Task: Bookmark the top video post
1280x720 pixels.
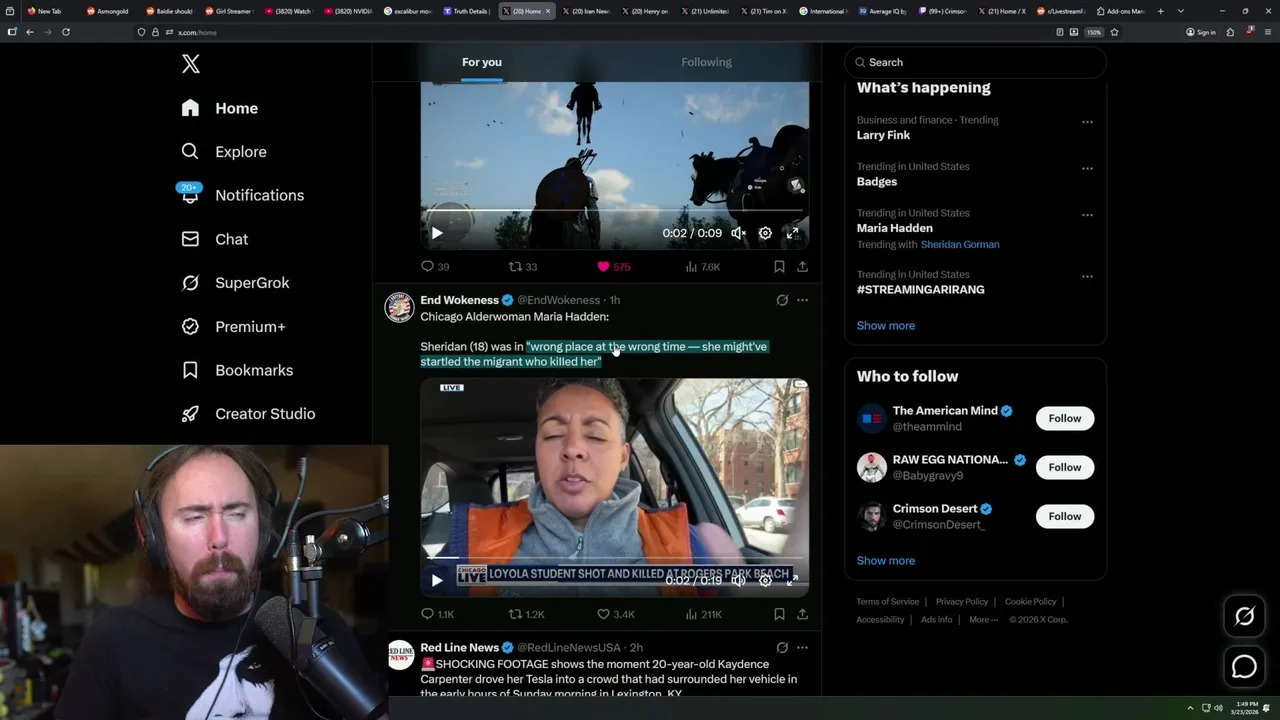Action: (779, 267)
